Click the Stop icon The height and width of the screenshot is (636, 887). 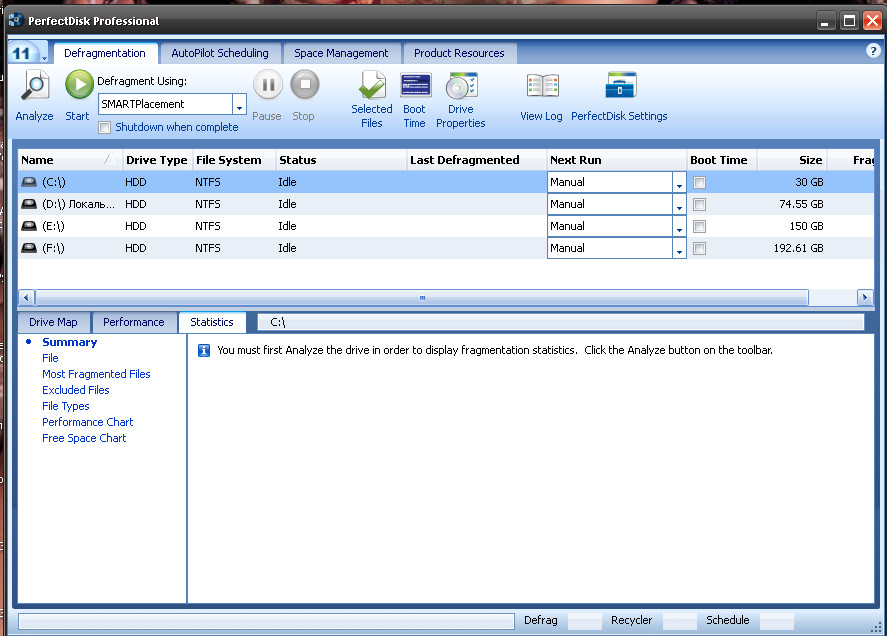[305, 84]
